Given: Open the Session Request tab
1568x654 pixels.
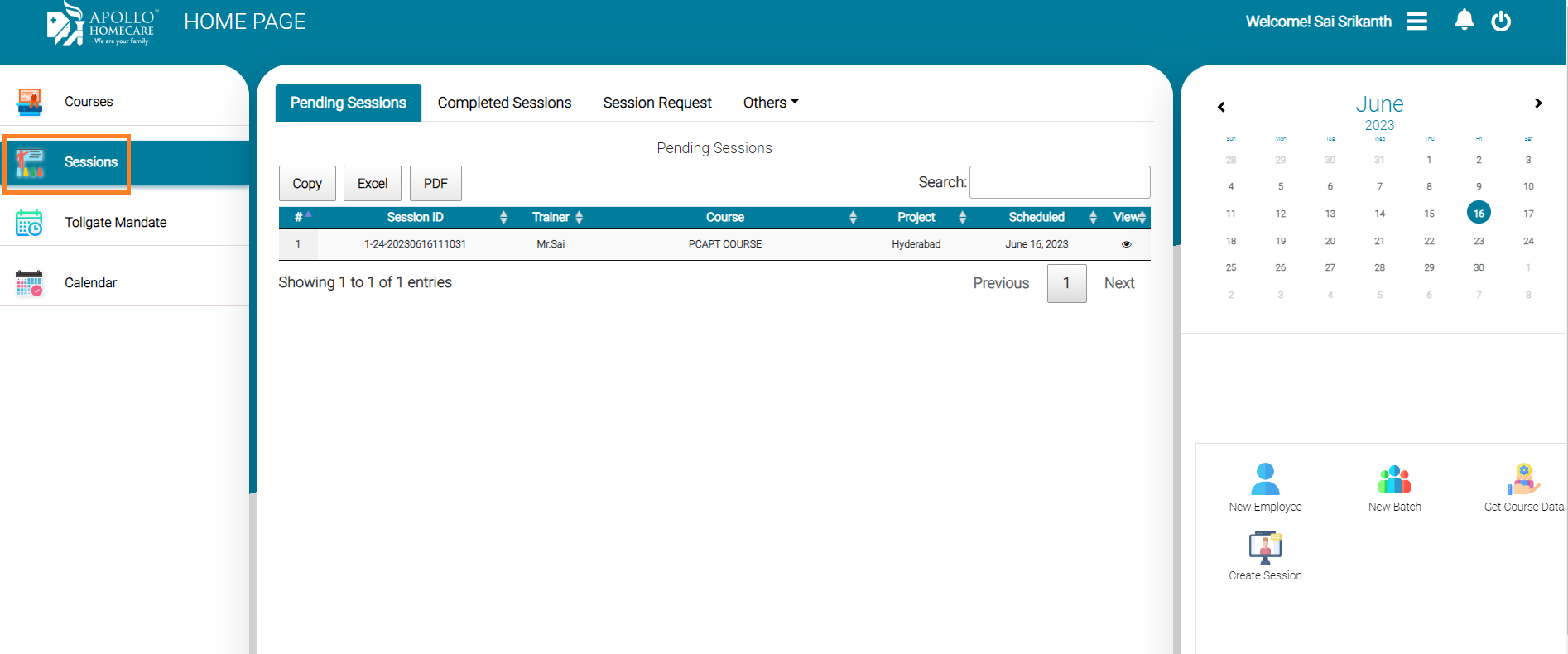Looking at the screenshot, I should (657, 103).
